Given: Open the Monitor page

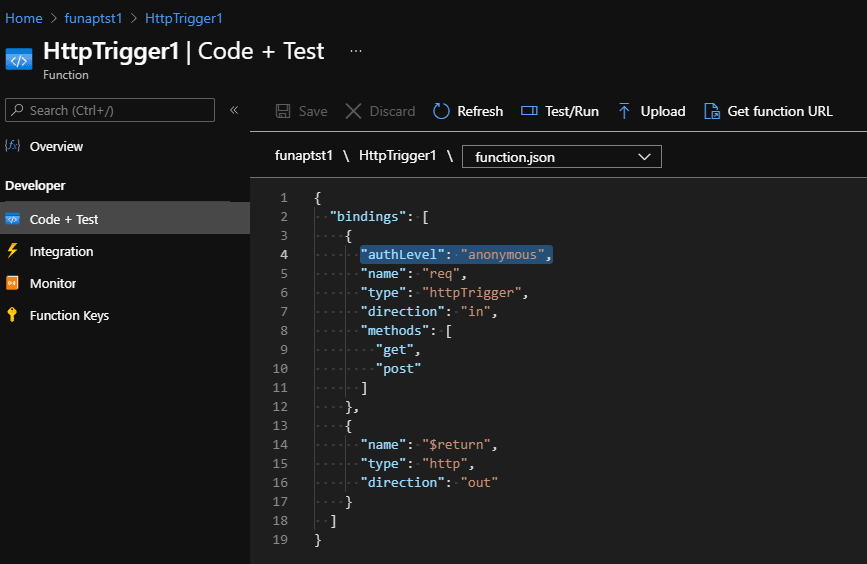Looking at the screenshot, I should point(53,284).
